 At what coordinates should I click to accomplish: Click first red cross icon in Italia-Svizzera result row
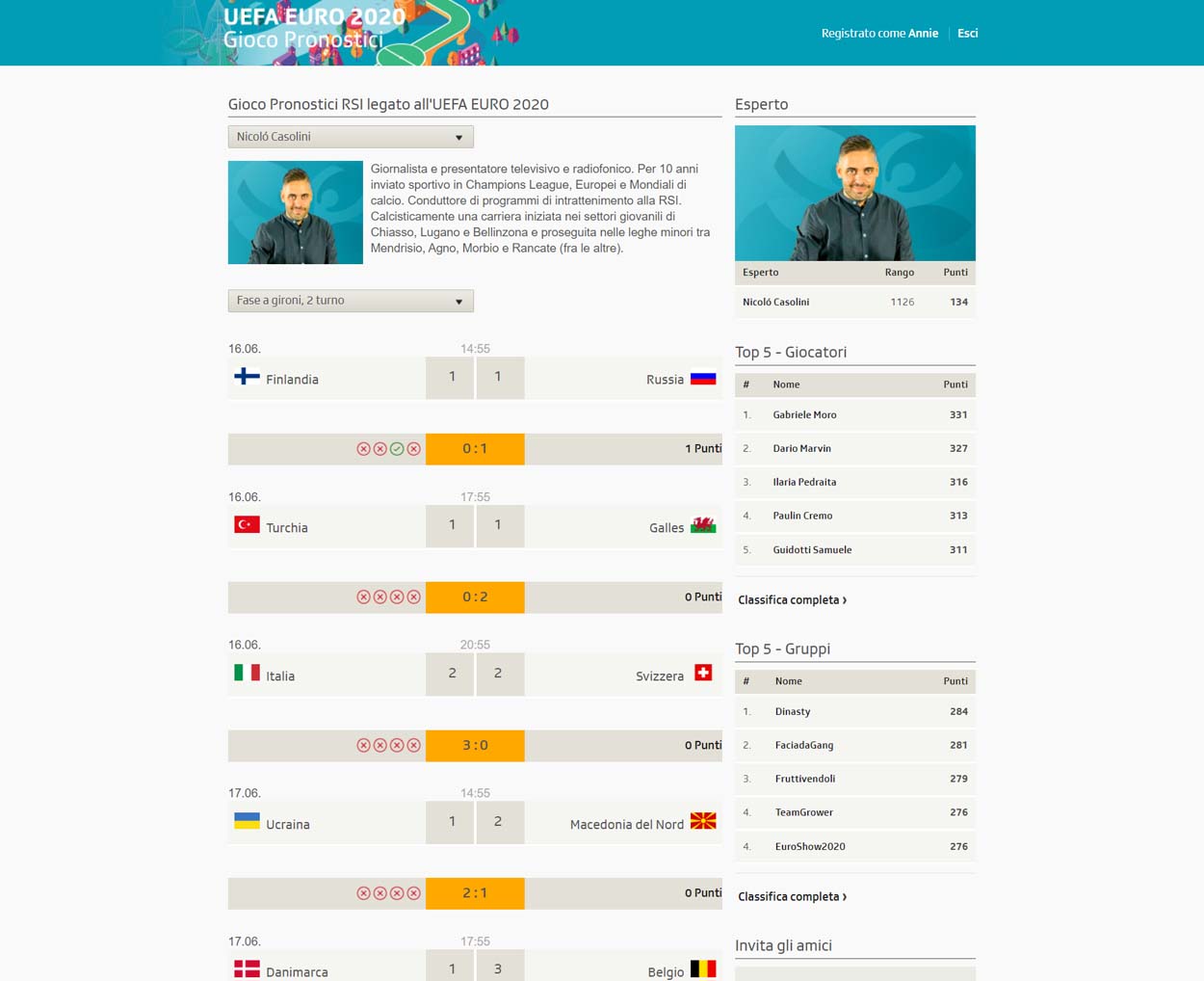[363, 746]
